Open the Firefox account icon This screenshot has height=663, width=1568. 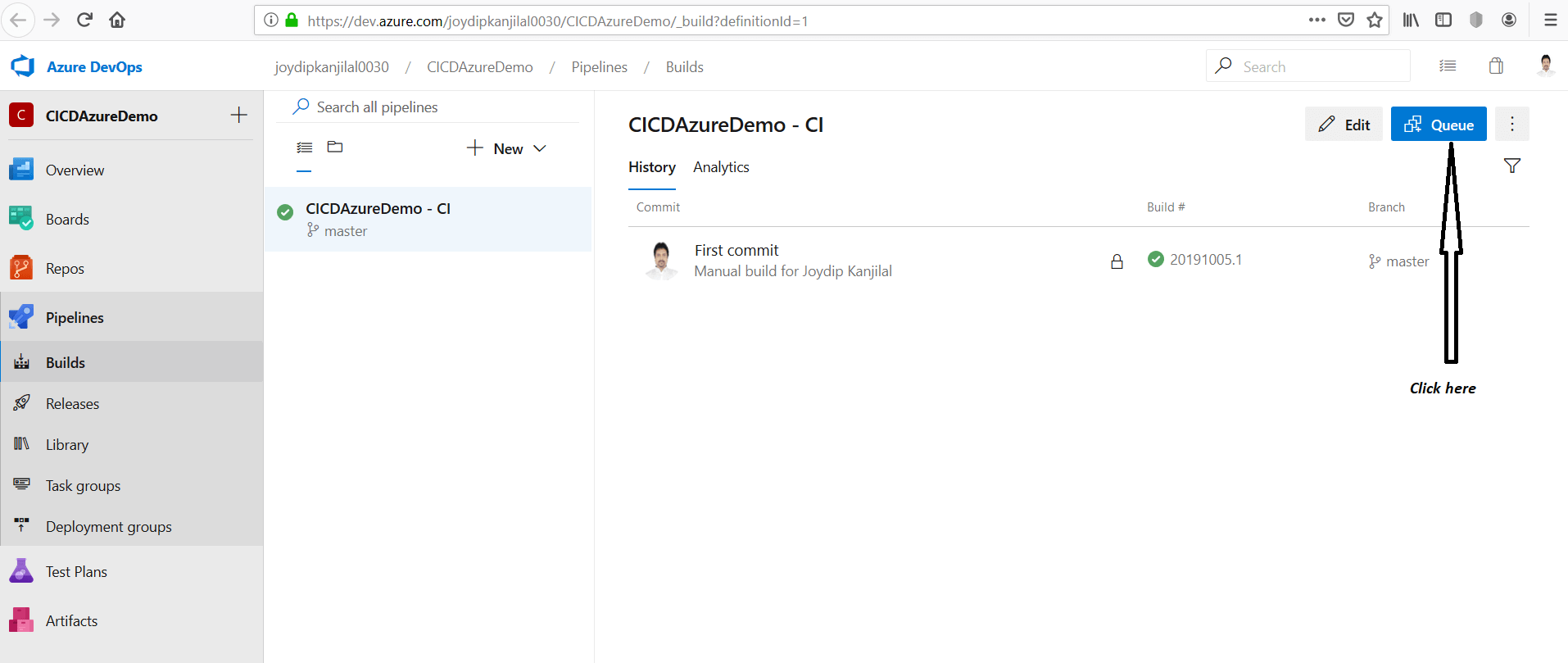pyautogui.click(x=1509, y=20)
